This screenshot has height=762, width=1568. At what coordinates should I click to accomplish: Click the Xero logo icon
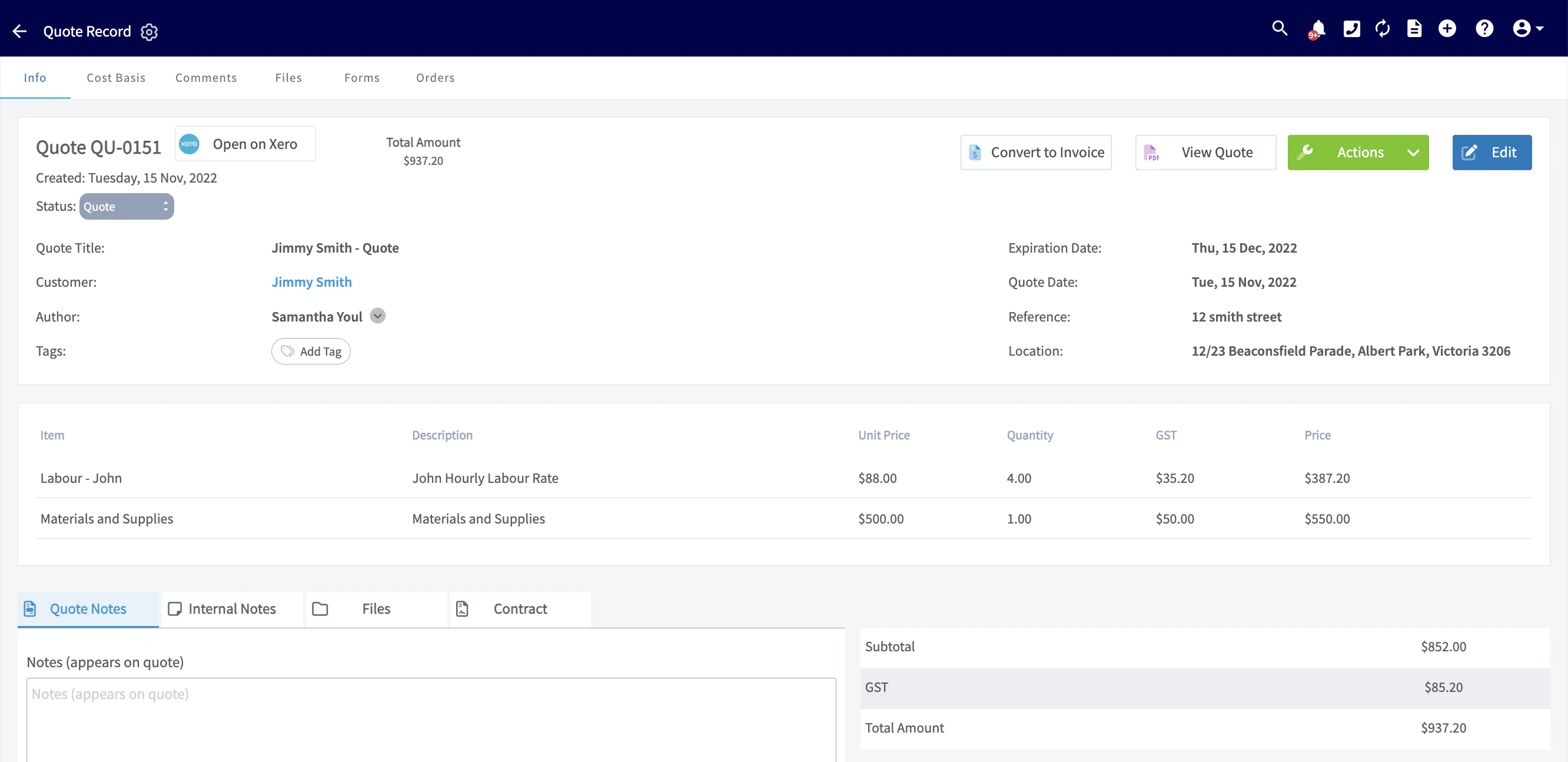pyautogui.click(x=190, y=144)
